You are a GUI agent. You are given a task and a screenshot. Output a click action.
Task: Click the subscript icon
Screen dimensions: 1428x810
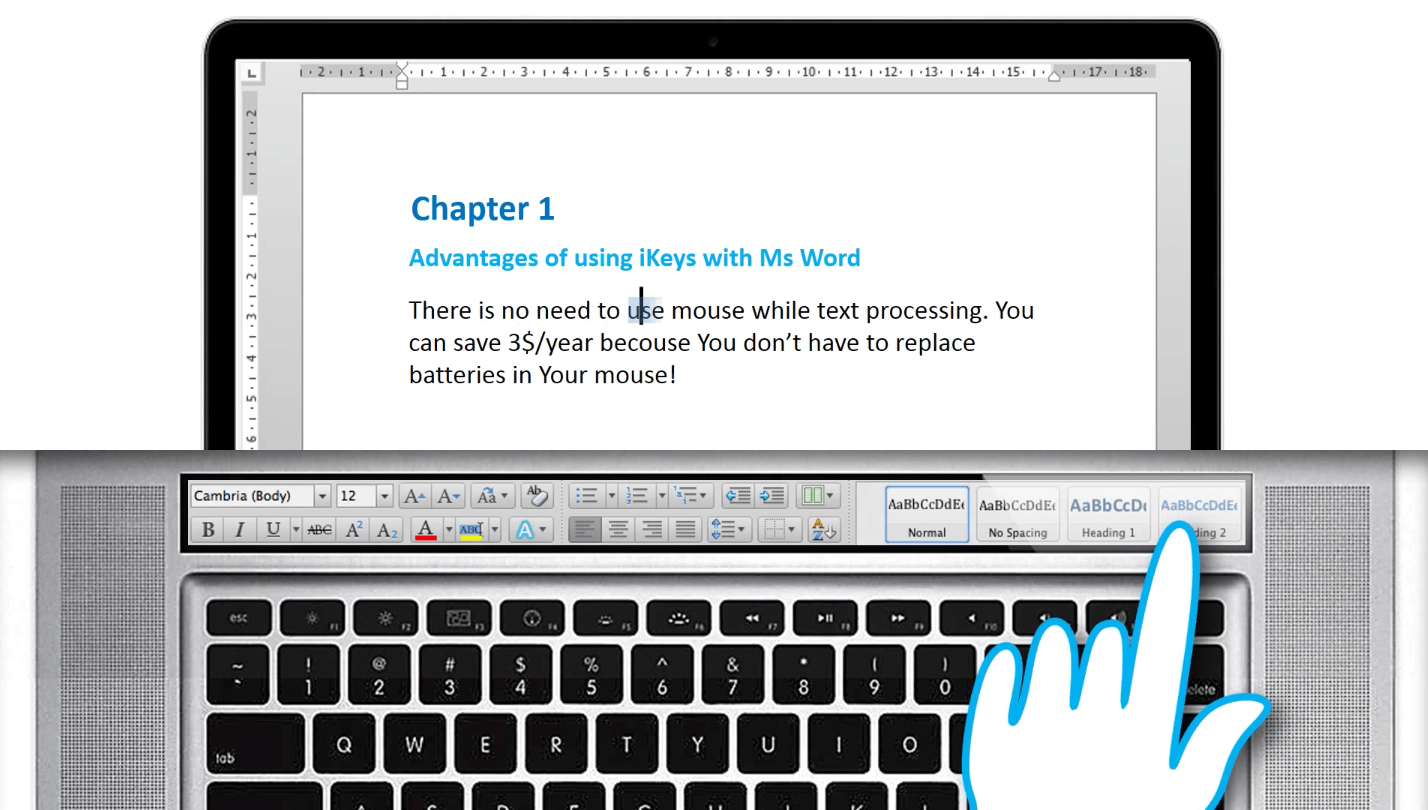387,530
